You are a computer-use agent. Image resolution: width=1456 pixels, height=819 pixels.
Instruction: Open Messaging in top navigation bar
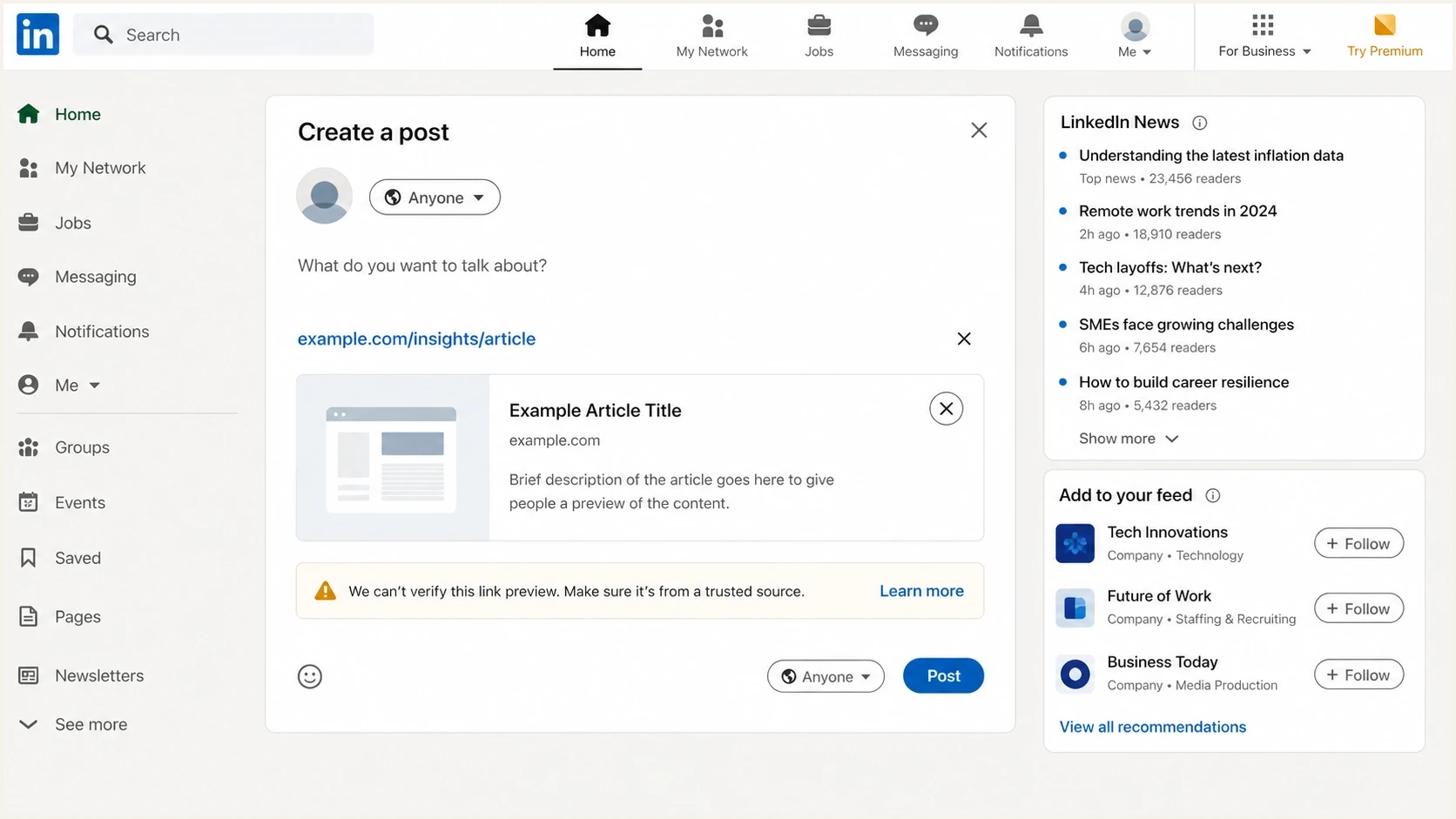[x=926, y=36]
